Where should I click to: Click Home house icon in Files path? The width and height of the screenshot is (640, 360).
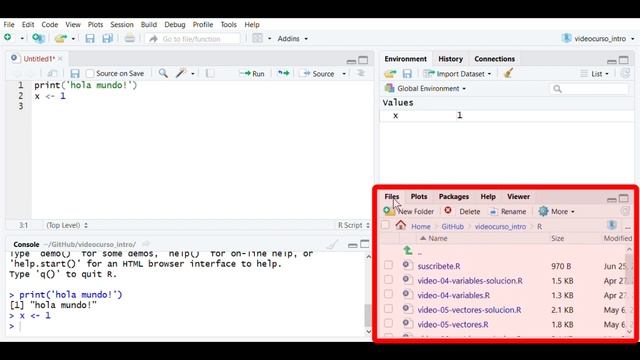pos(401,225)
